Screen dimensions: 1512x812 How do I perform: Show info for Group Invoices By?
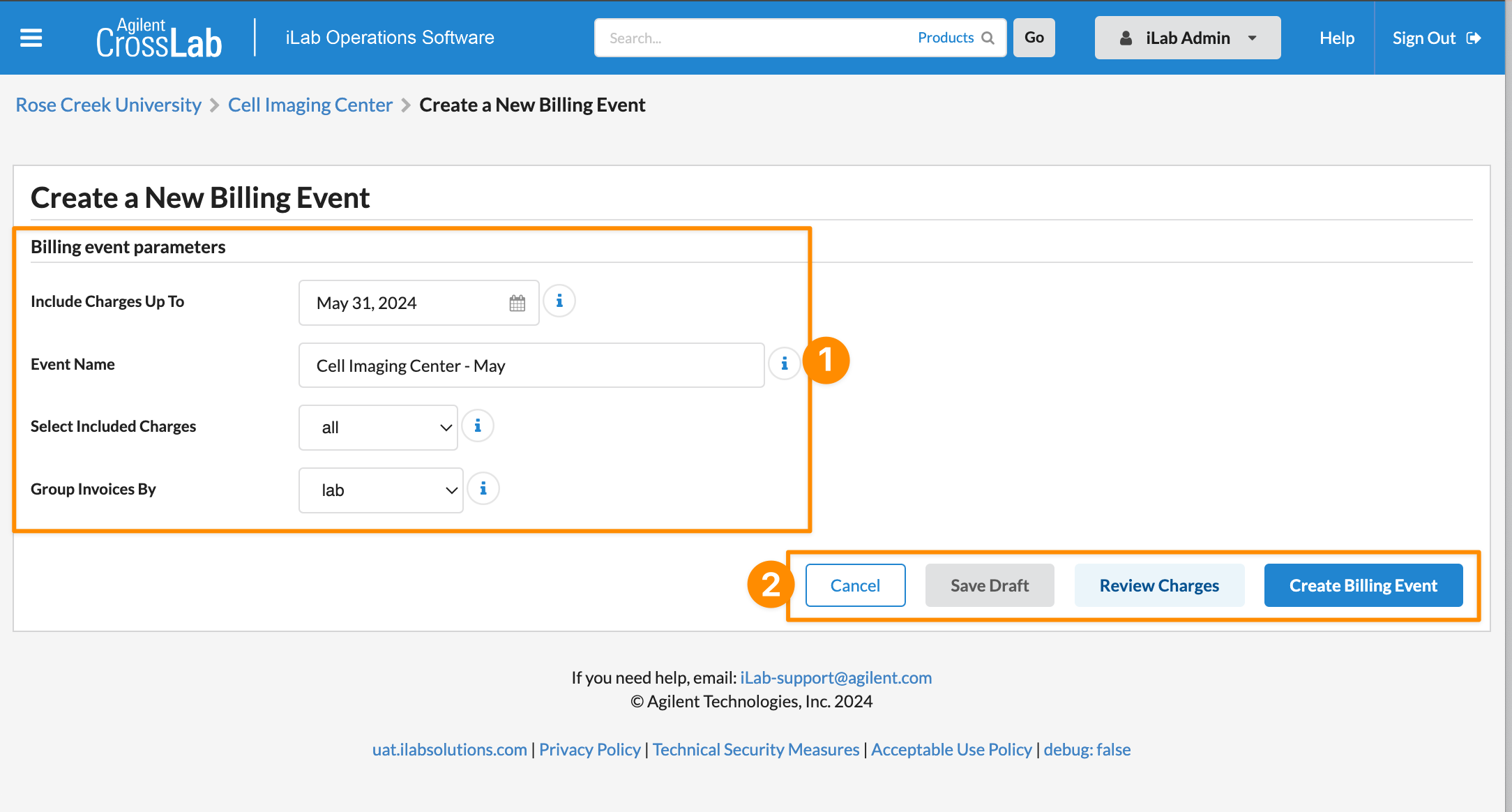click(x=483, y=489)
